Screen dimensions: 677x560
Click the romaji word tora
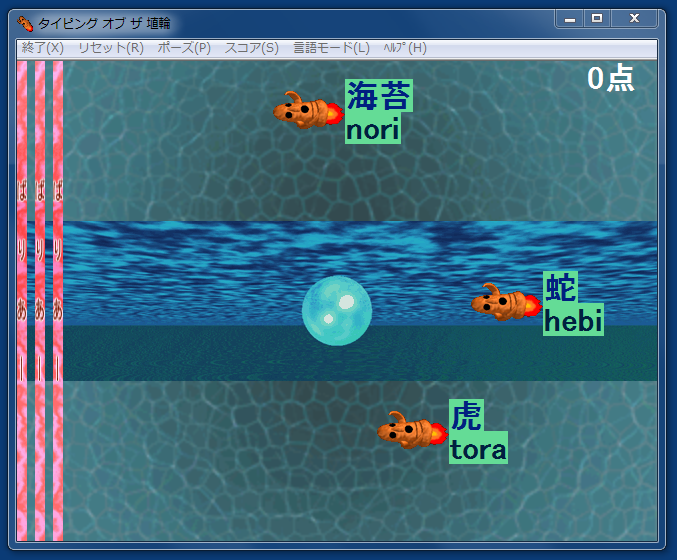coord(478,448)
